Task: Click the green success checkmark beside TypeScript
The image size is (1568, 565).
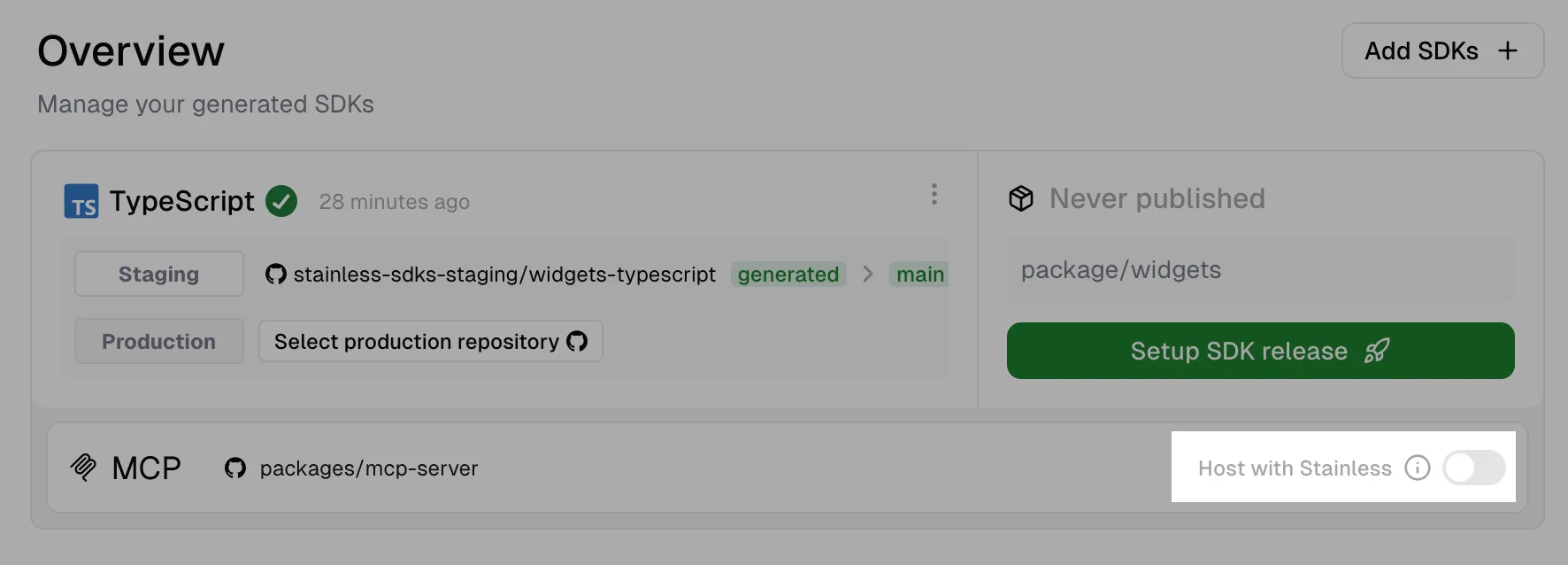Action: point(281,201)
